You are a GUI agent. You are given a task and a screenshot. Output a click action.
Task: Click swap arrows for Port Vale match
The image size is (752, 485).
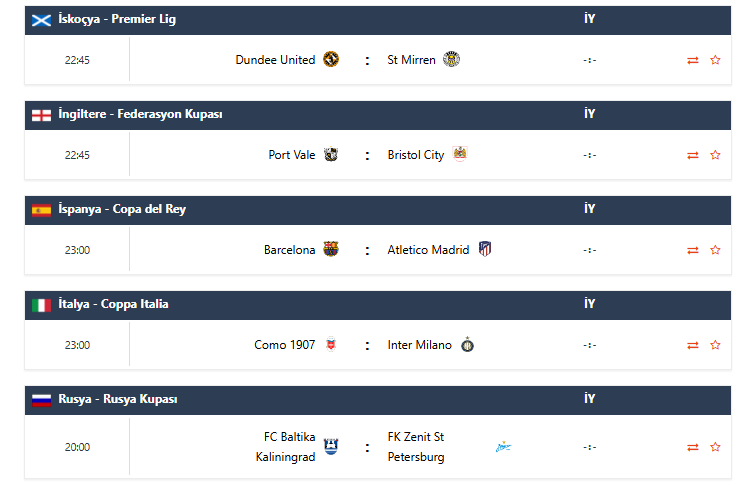693,155
